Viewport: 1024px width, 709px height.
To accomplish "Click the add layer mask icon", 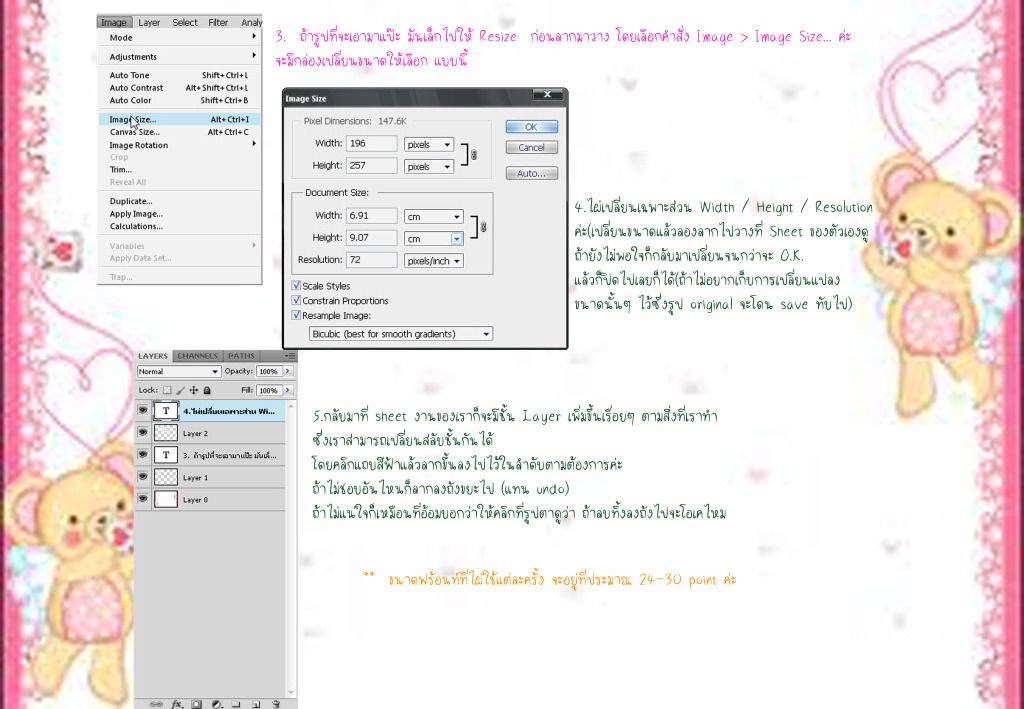I will click(197, 704).
